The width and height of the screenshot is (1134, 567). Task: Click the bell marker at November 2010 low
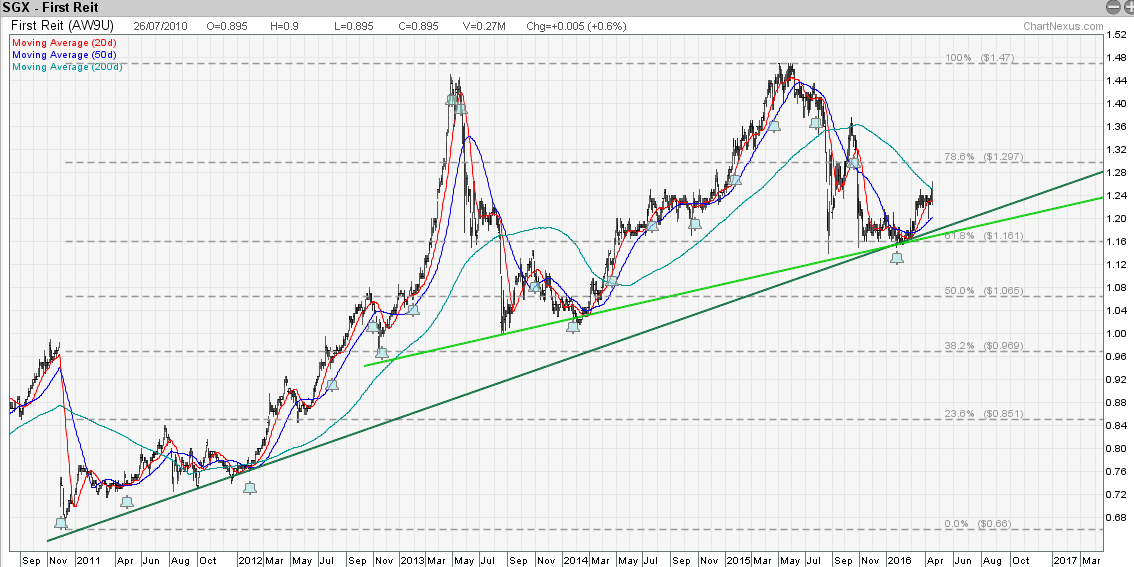(61, 523)
